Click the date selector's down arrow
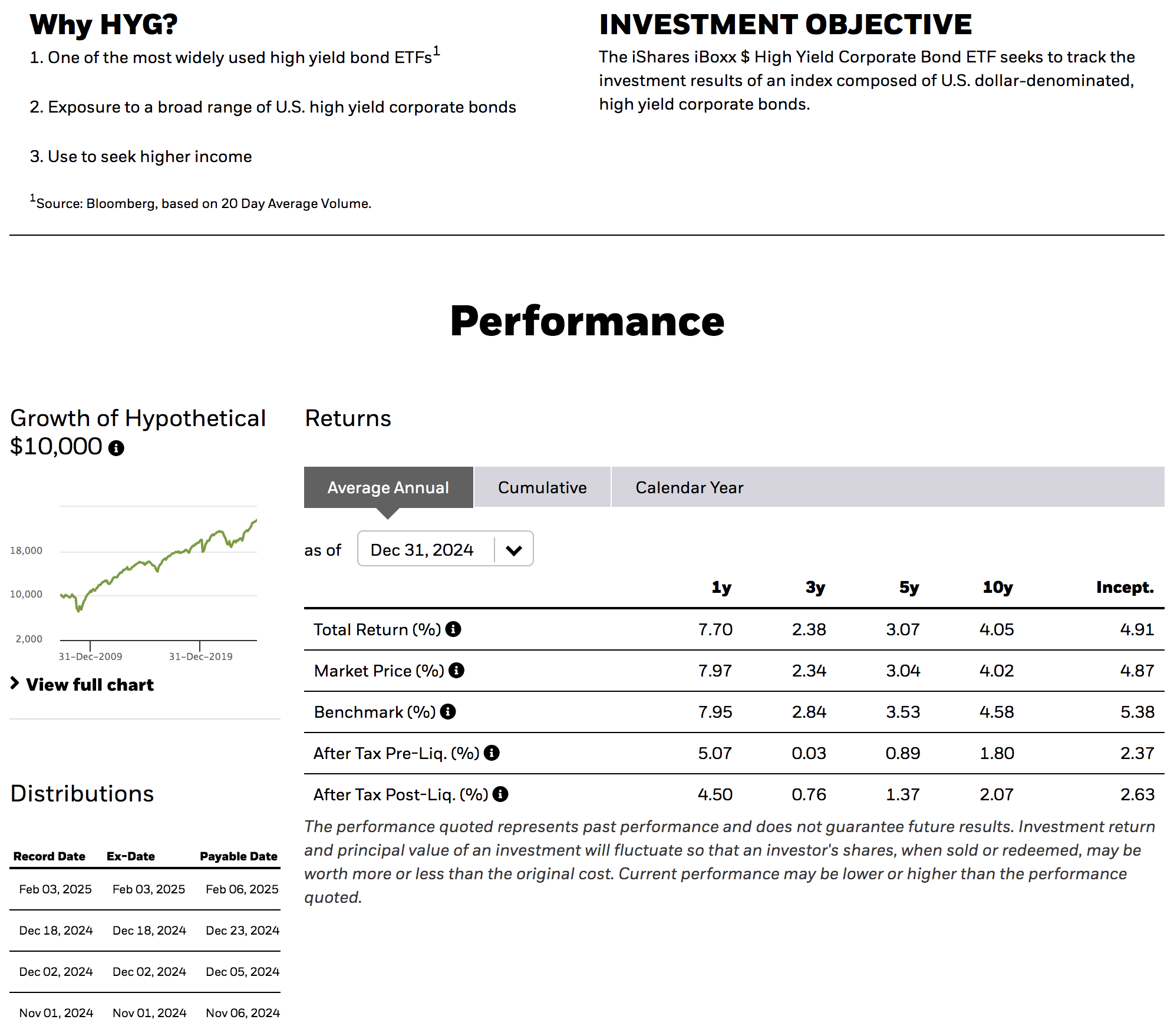The height and width of the screenshot is (1036, 1174). pos(513,549)
